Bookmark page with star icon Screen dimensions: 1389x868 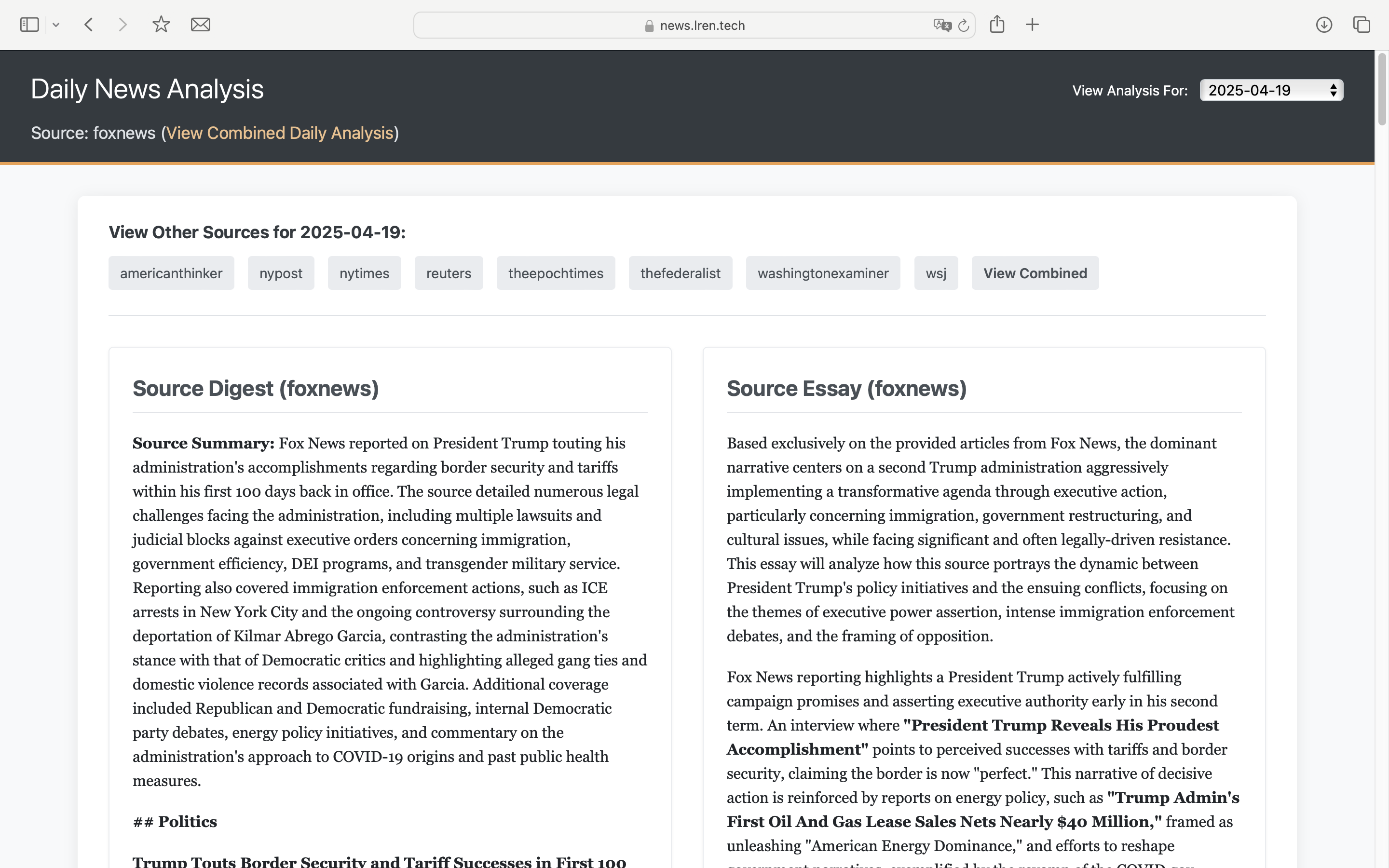click(x=161, y=25)
